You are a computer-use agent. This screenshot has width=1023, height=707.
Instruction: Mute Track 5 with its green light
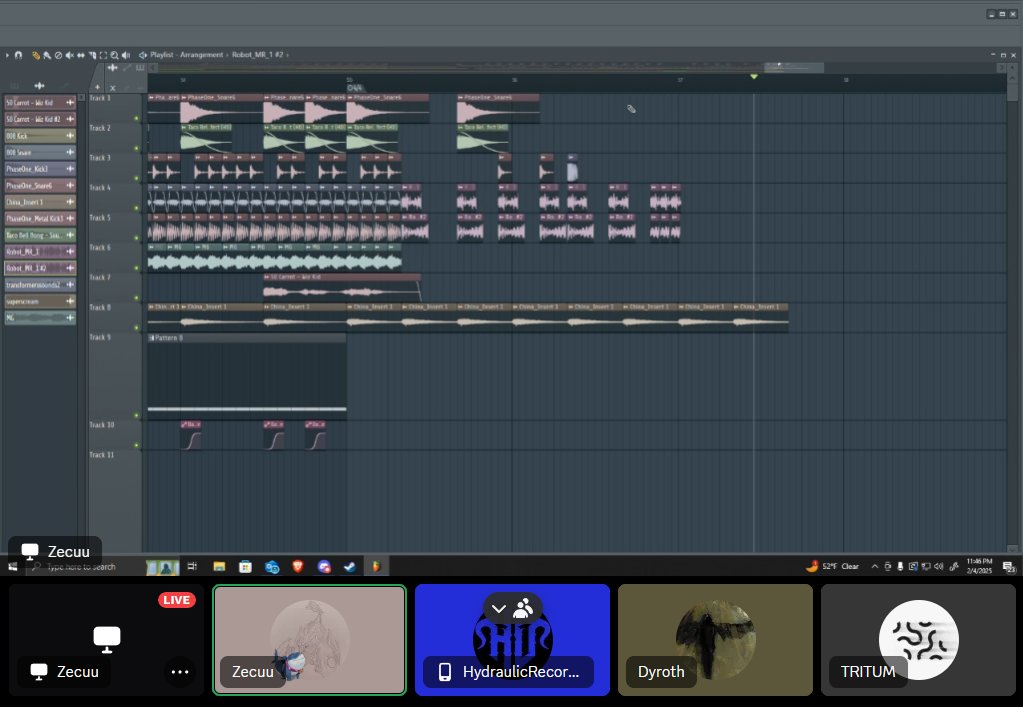click(x=136, y=238)
